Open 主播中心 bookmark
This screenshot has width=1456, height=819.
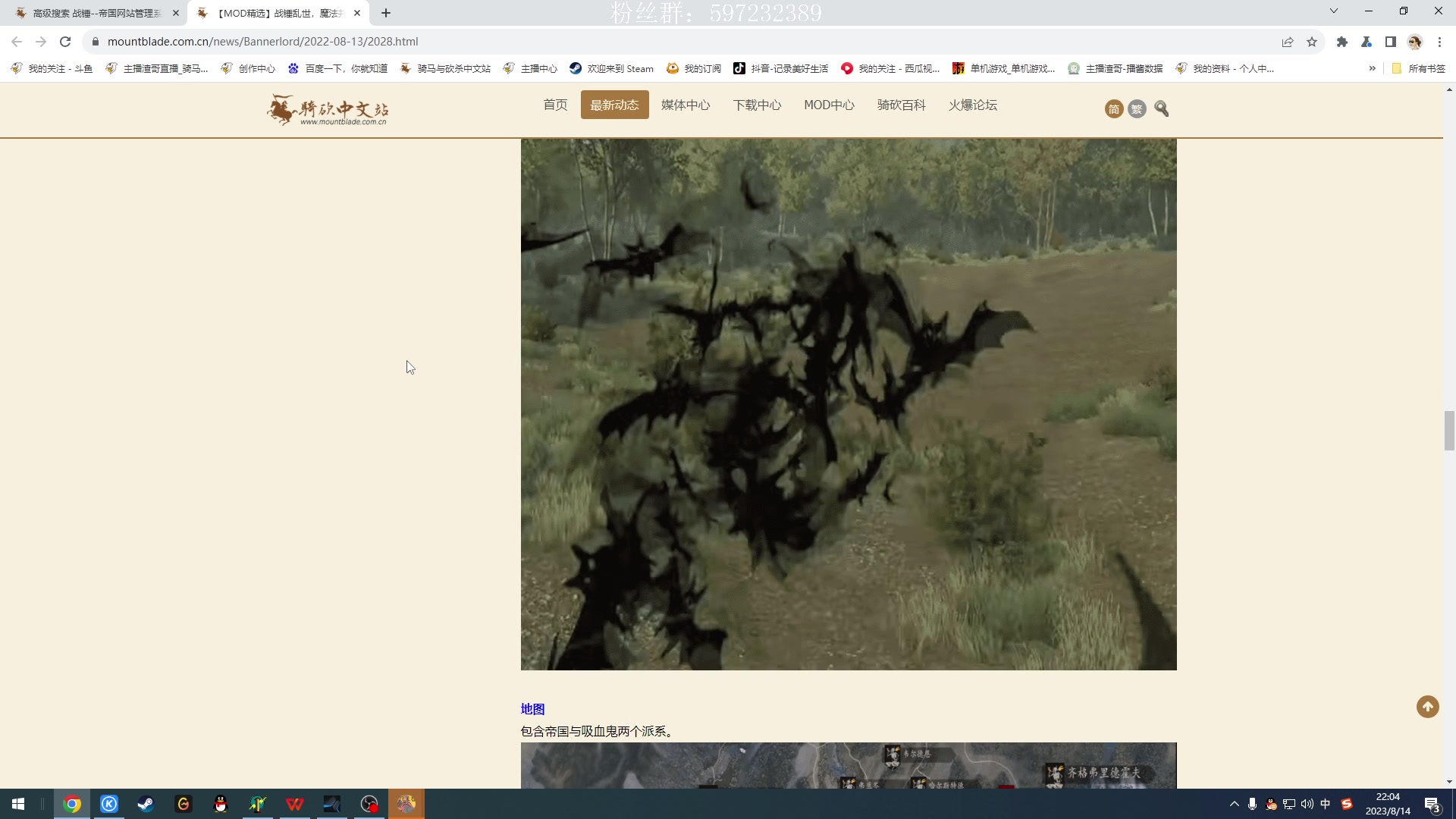pos(530,68)
